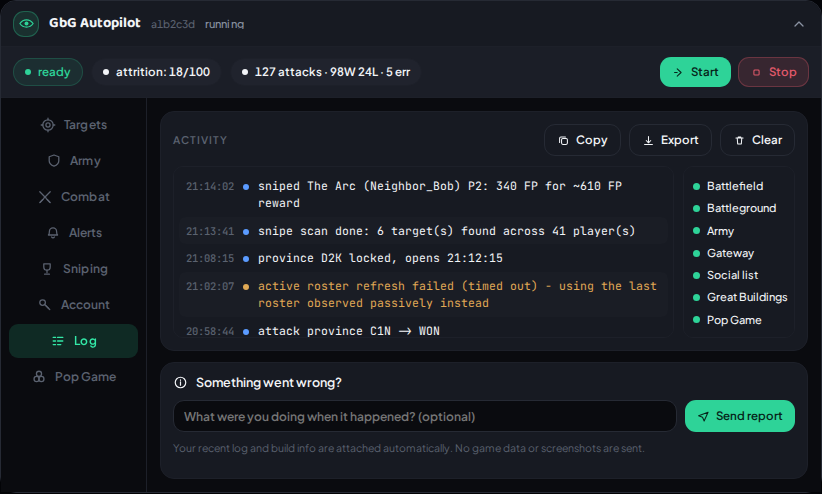Click the Gateway status item
Screen dimensions: 822x494
pyautogui.click(x=723, y=253)
